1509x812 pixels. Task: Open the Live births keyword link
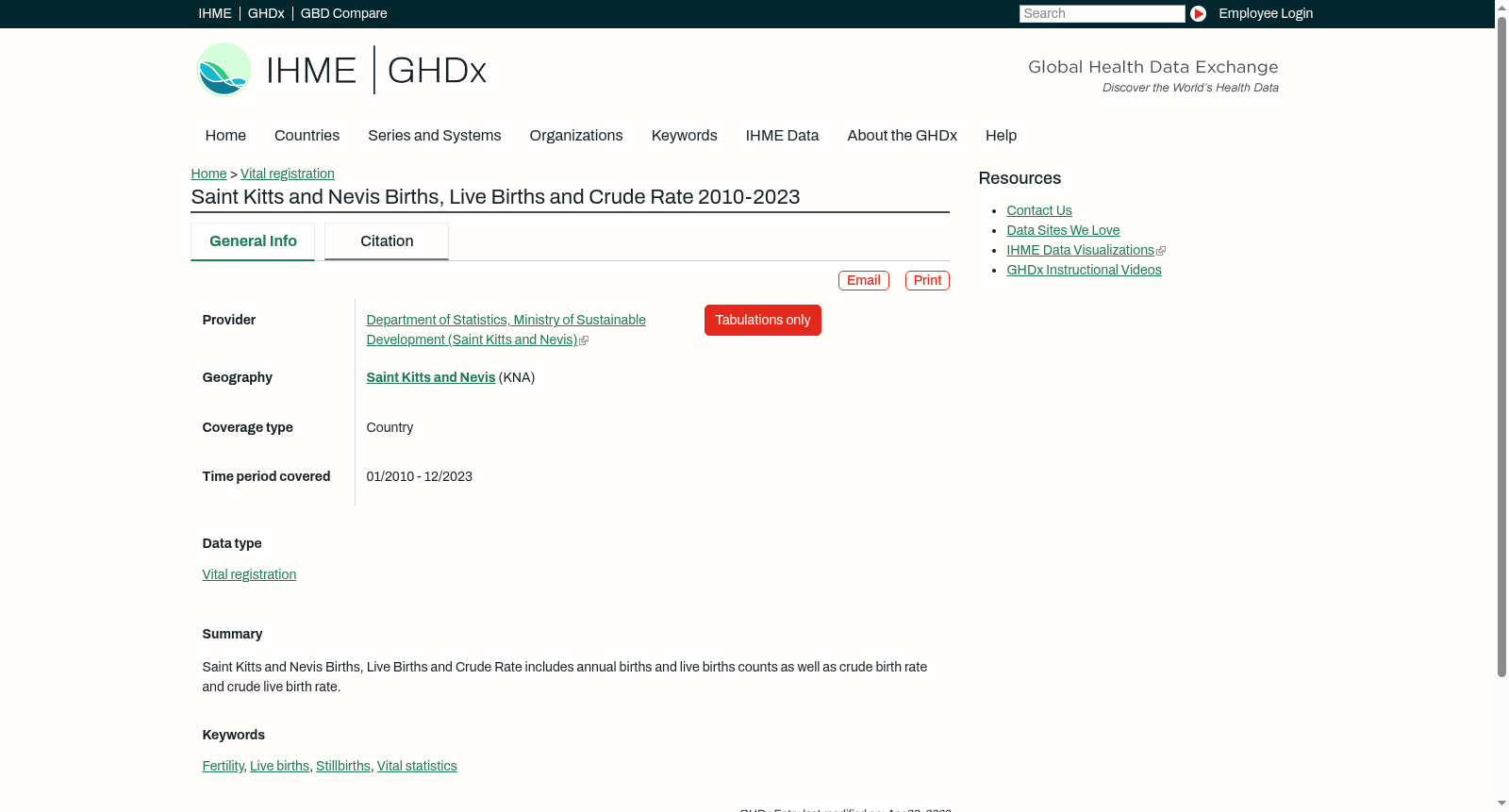click(x=279, y=766)
